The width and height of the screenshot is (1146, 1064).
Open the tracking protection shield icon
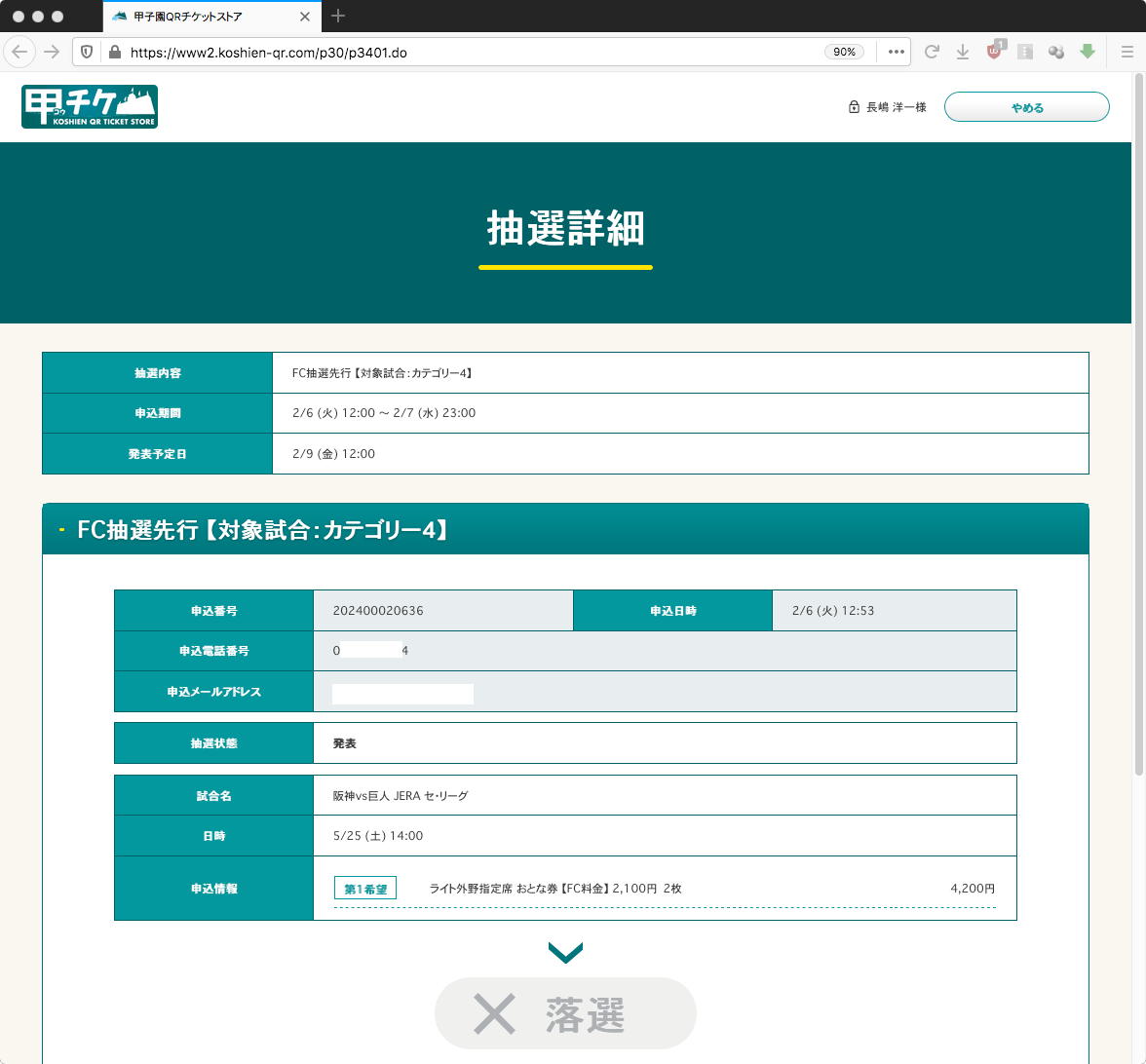(87, 52)
